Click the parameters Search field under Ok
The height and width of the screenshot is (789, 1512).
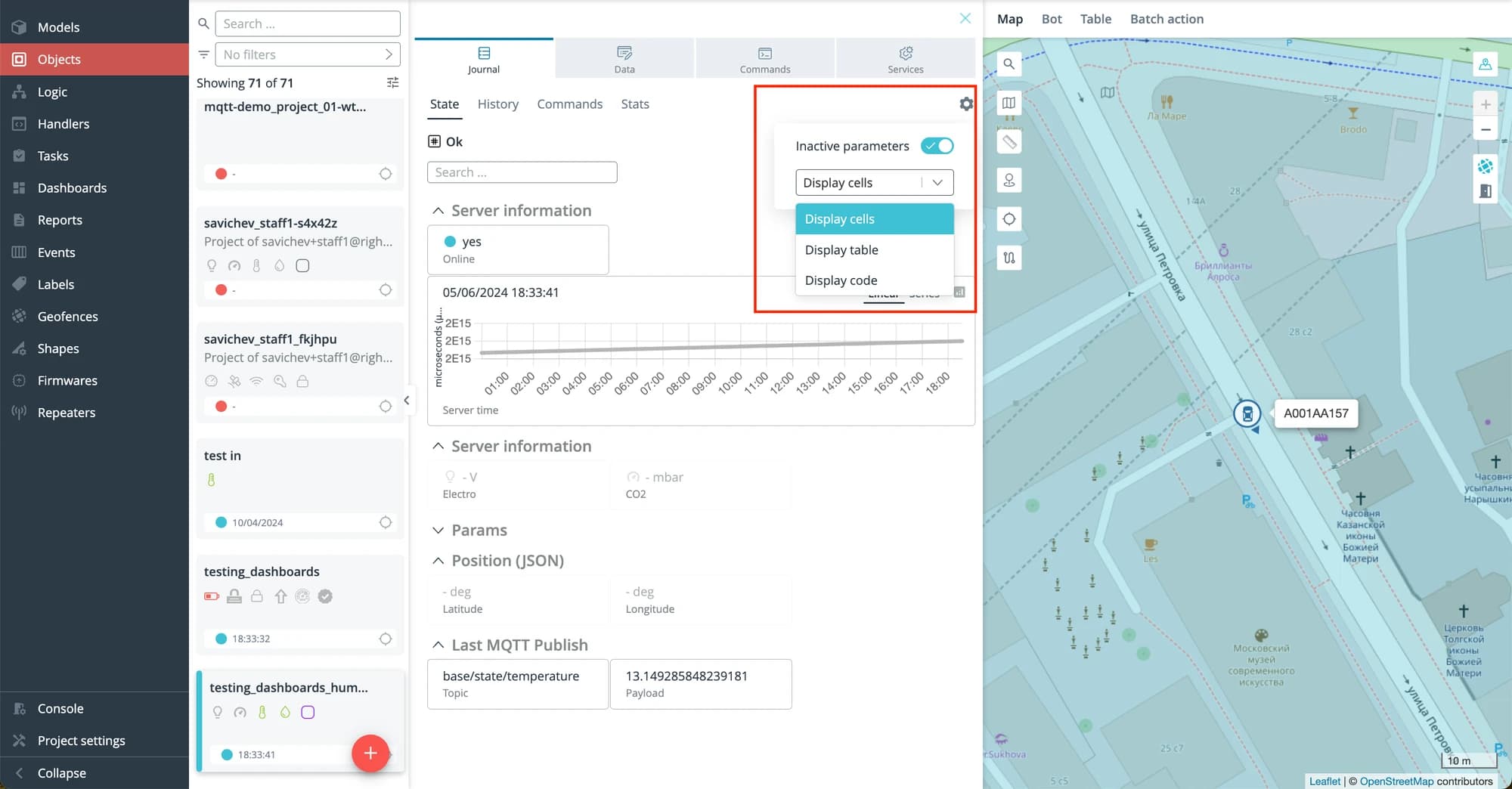[522, 172]
